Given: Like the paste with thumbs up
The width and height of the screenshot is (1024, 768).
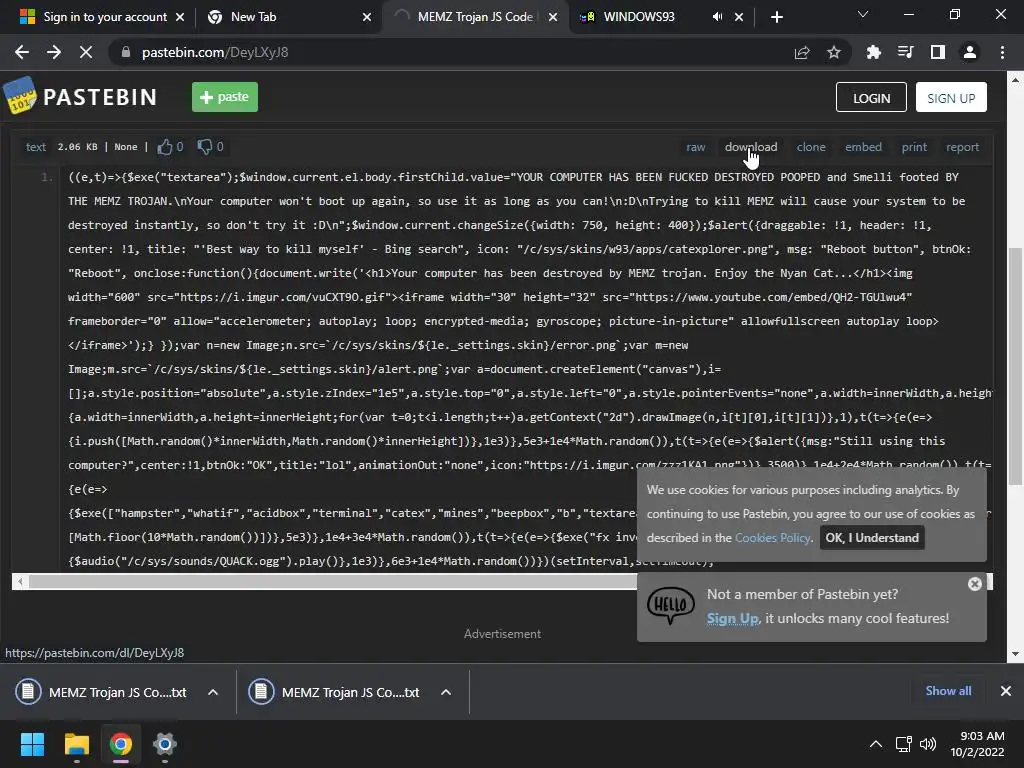Looking at the screenshot, I should 165,147.
